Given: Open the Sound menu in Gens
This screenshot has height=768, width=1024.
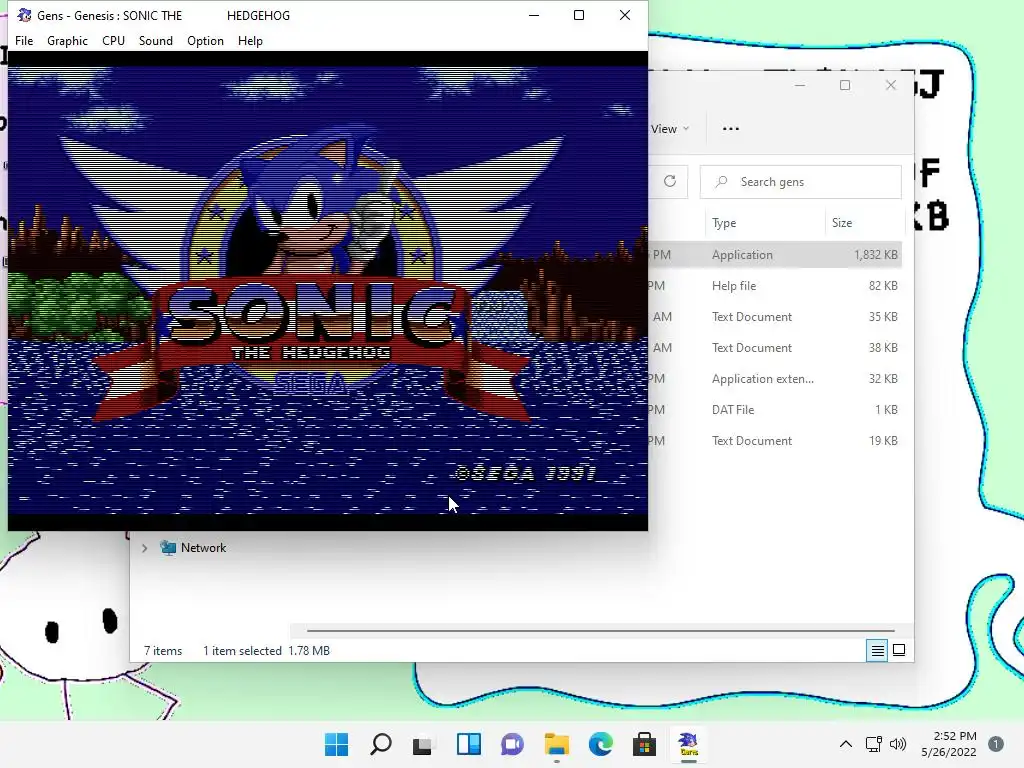Looking at the screenshot, I should [x=155, y=40].
